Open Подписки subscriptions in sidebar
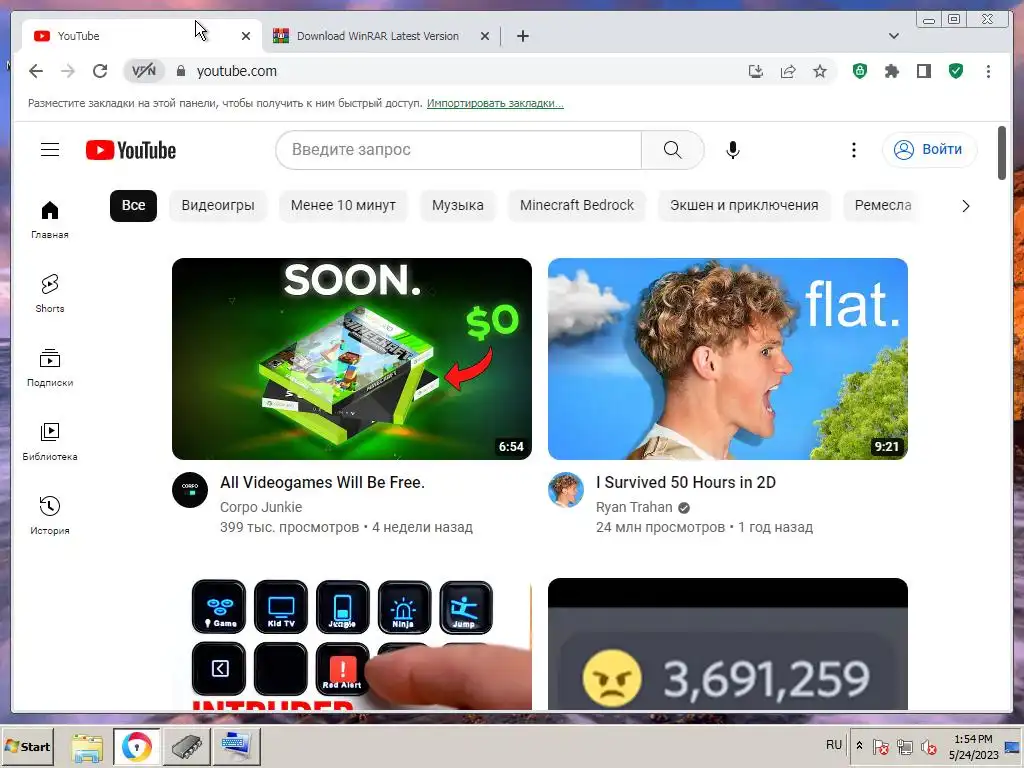Viewport: 1024px width, 768px height. point(50,368)
